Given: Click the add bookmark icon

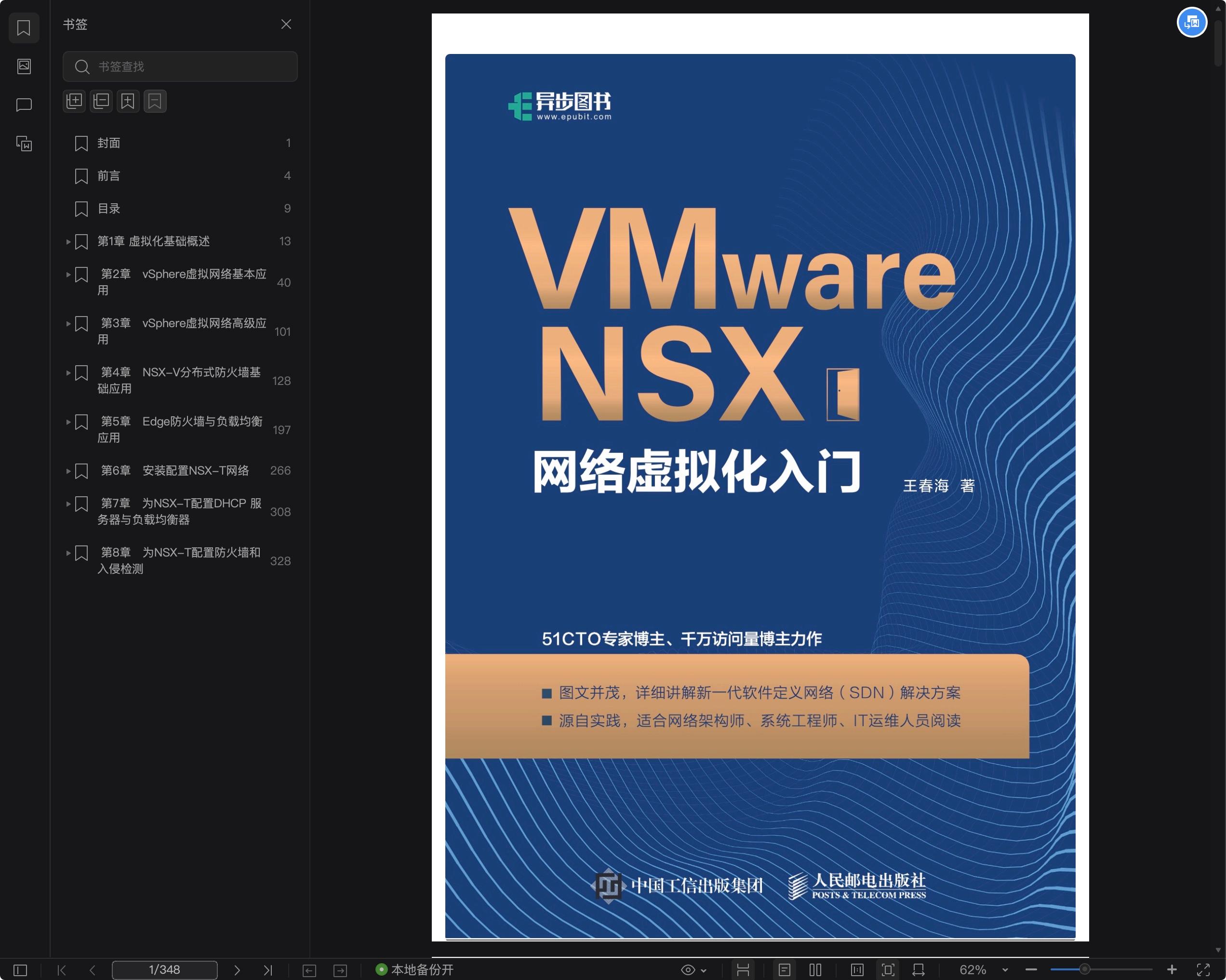Looking at the screenshot, I should coord(128,101).
